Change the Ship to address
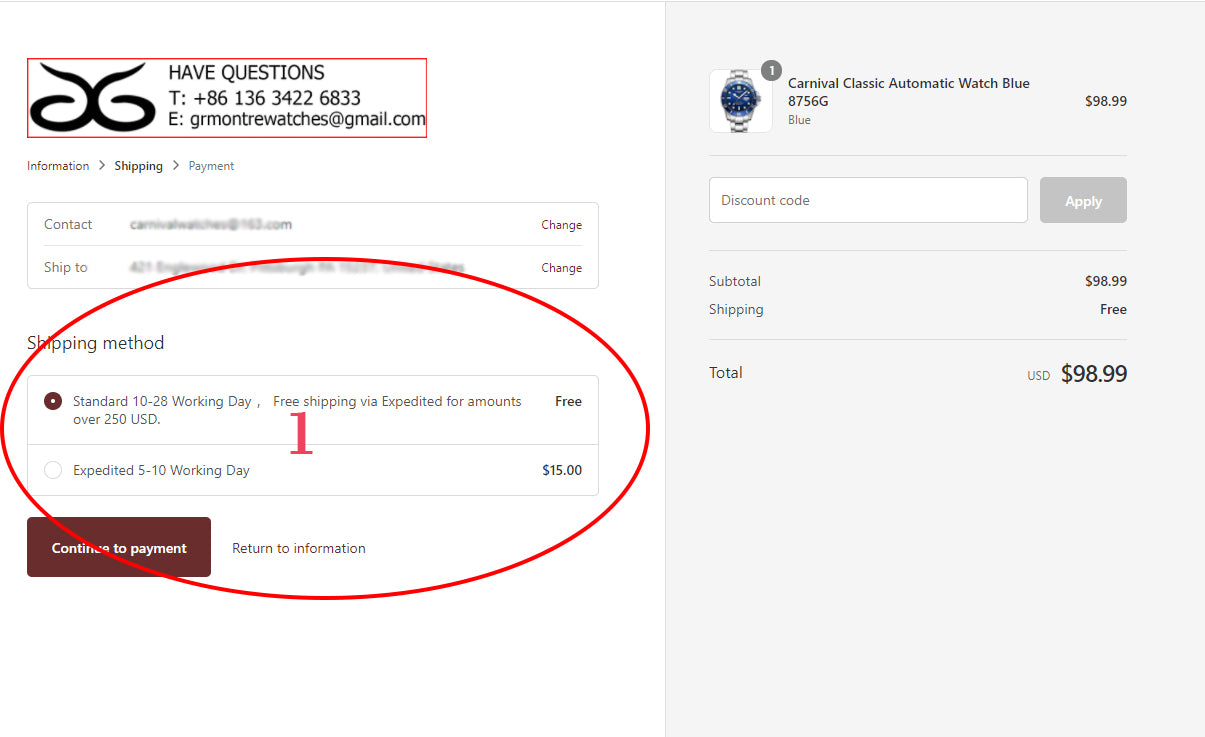This screenshot has height=737, width=1205. click(x=561, y=268)
